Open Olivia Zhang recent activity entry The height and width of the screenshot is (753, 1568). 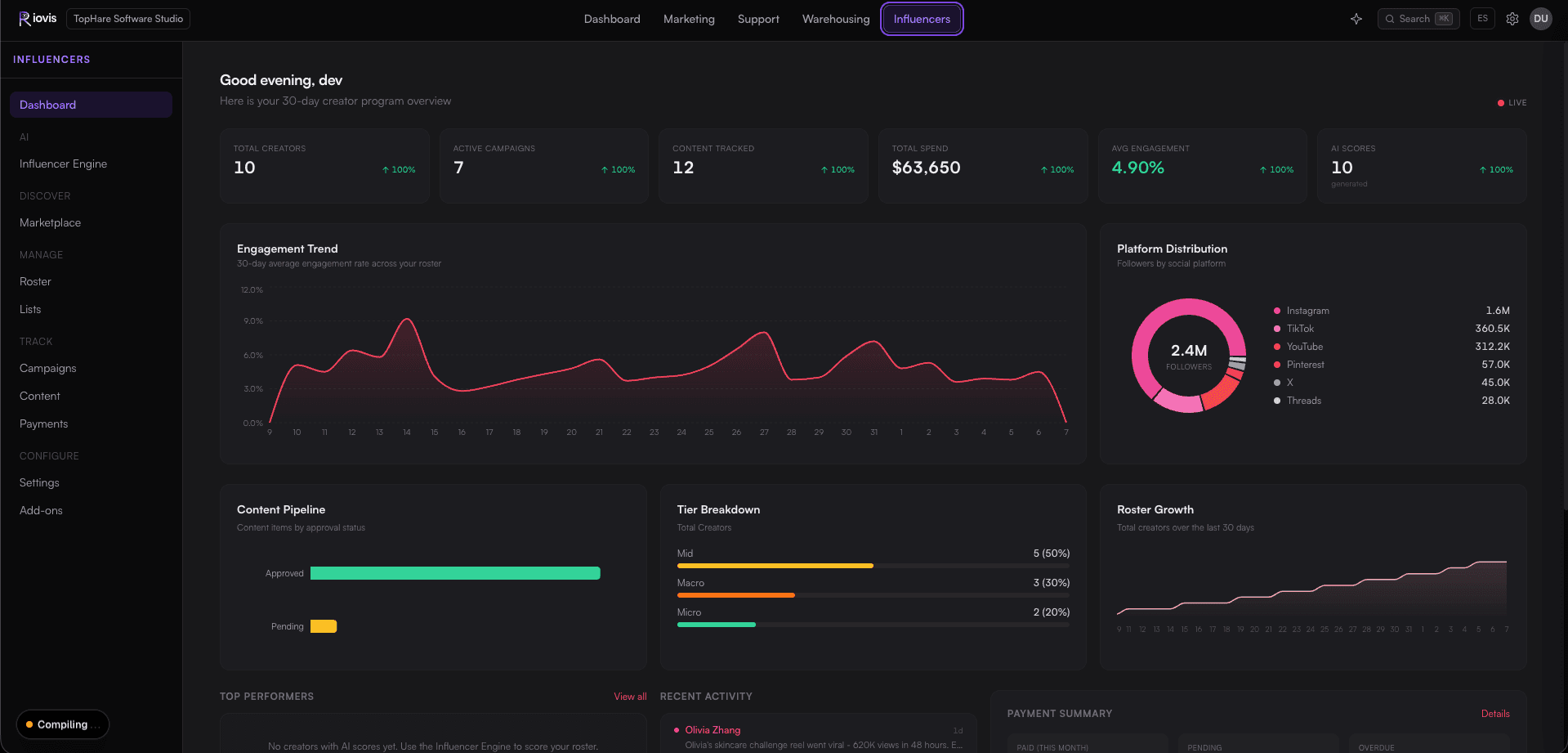click(818, 737)
